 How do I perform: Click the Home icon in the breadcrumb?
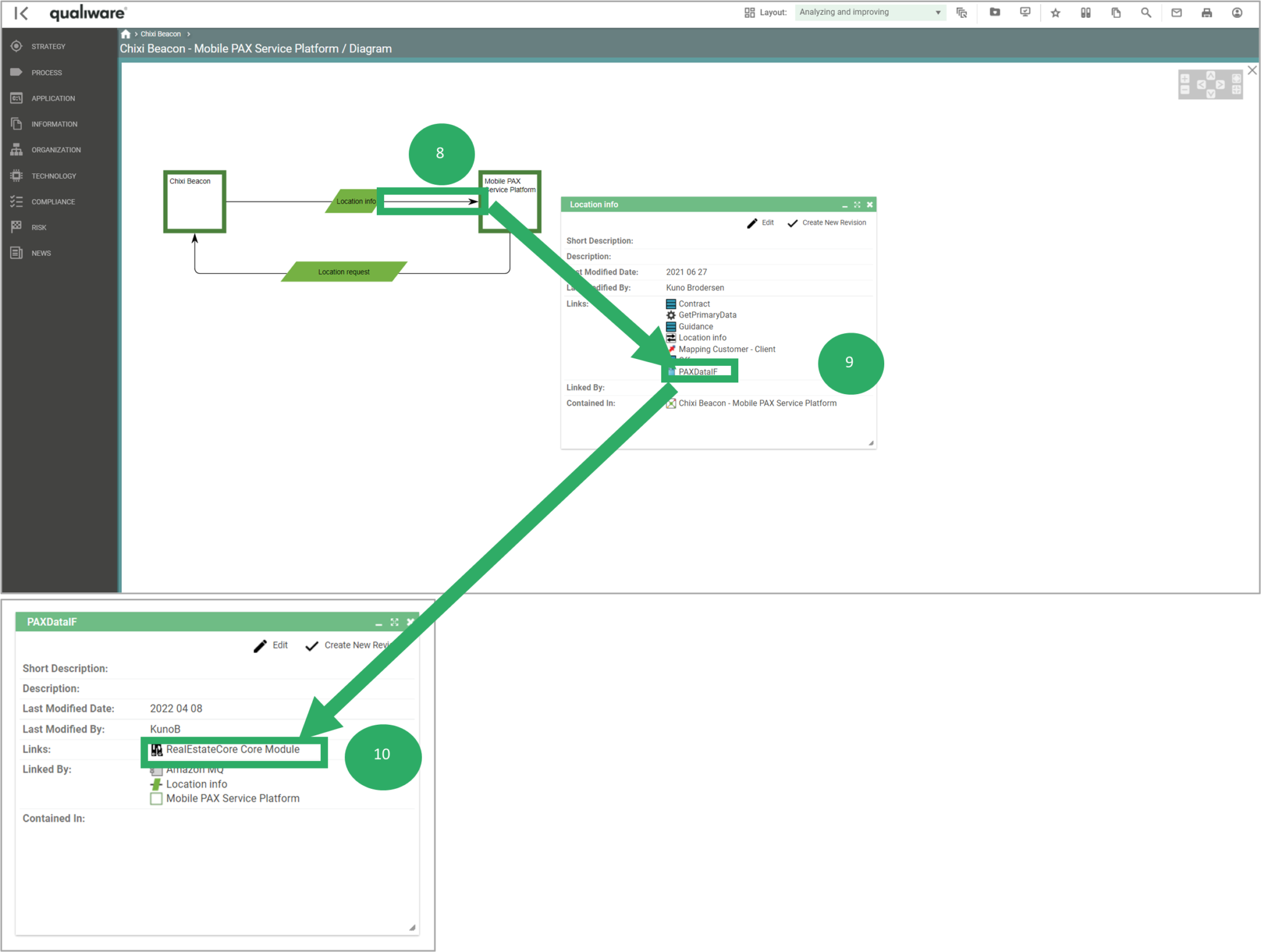[x=126, y=34]
